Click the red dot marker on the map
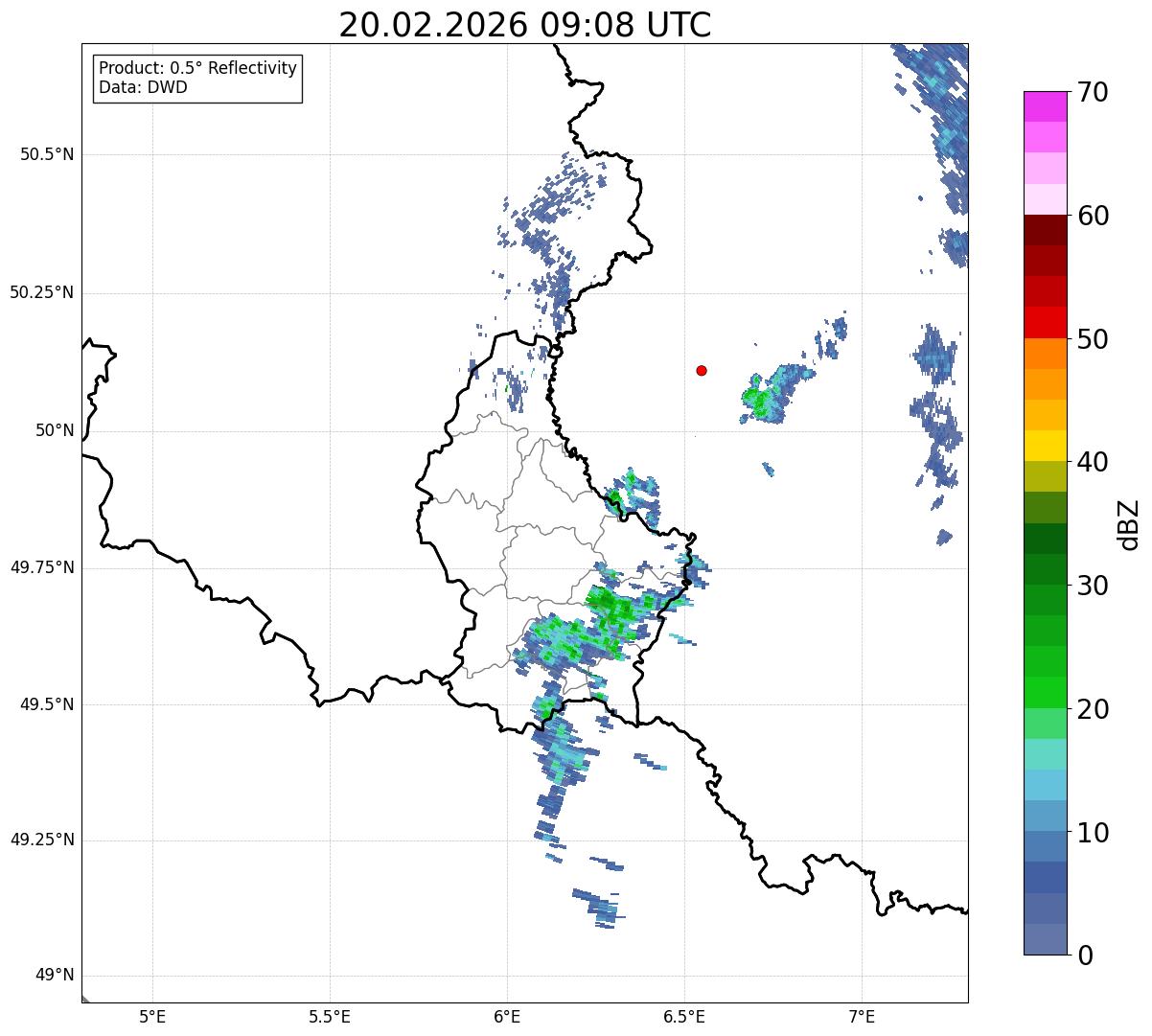The width and height of the screenshot is (1152, 1036). [x=702, y=370]
